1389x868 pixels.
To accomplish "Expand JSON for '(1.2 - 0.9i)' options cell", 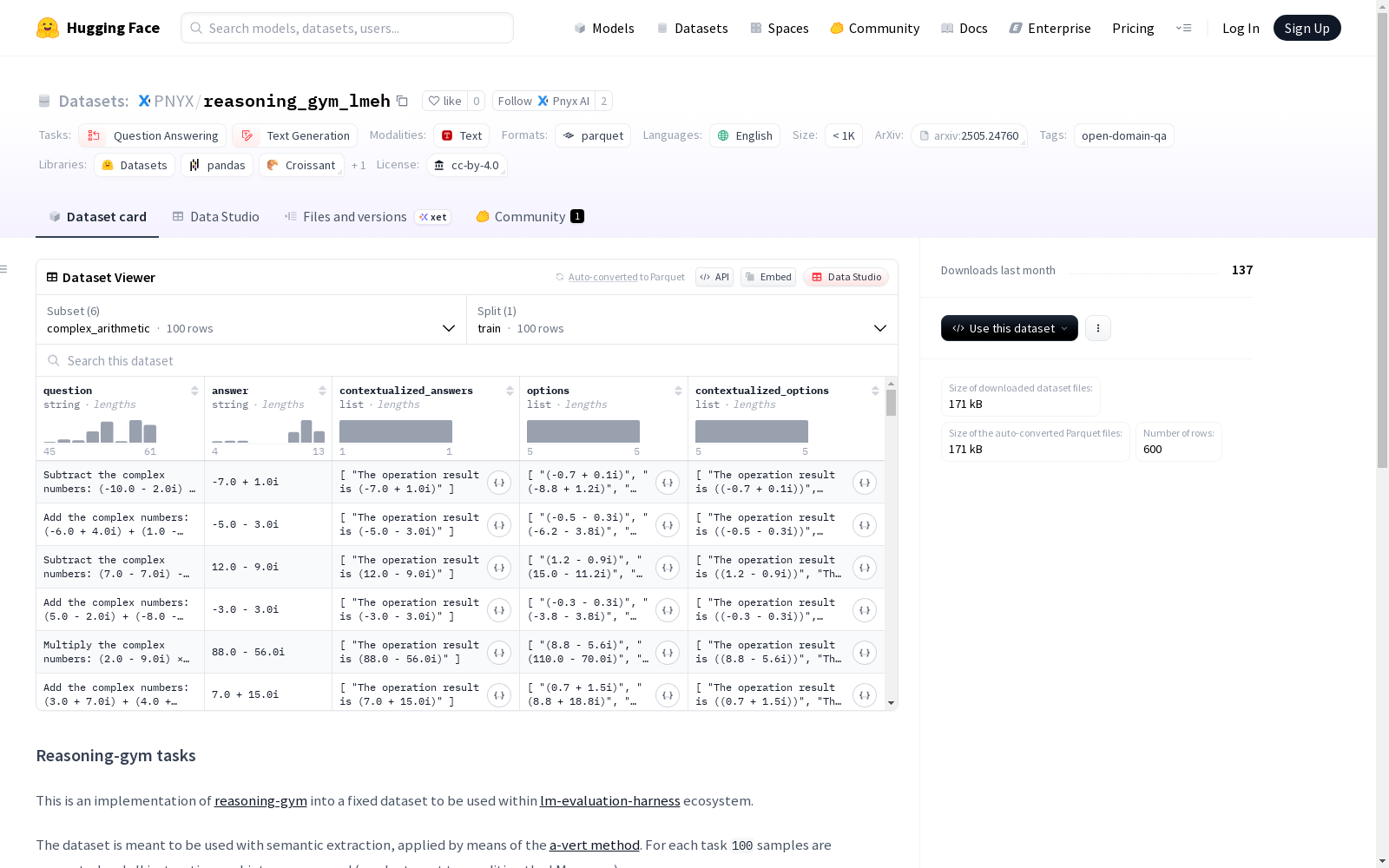I will [x=668, y=568].
